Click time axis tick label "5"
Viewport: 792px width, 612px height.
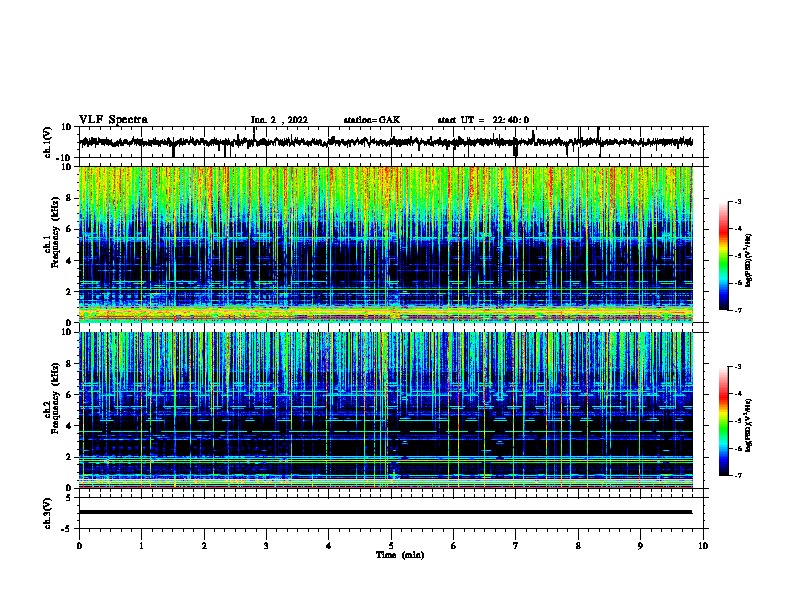pyautogui.click(x=391, y=546)
